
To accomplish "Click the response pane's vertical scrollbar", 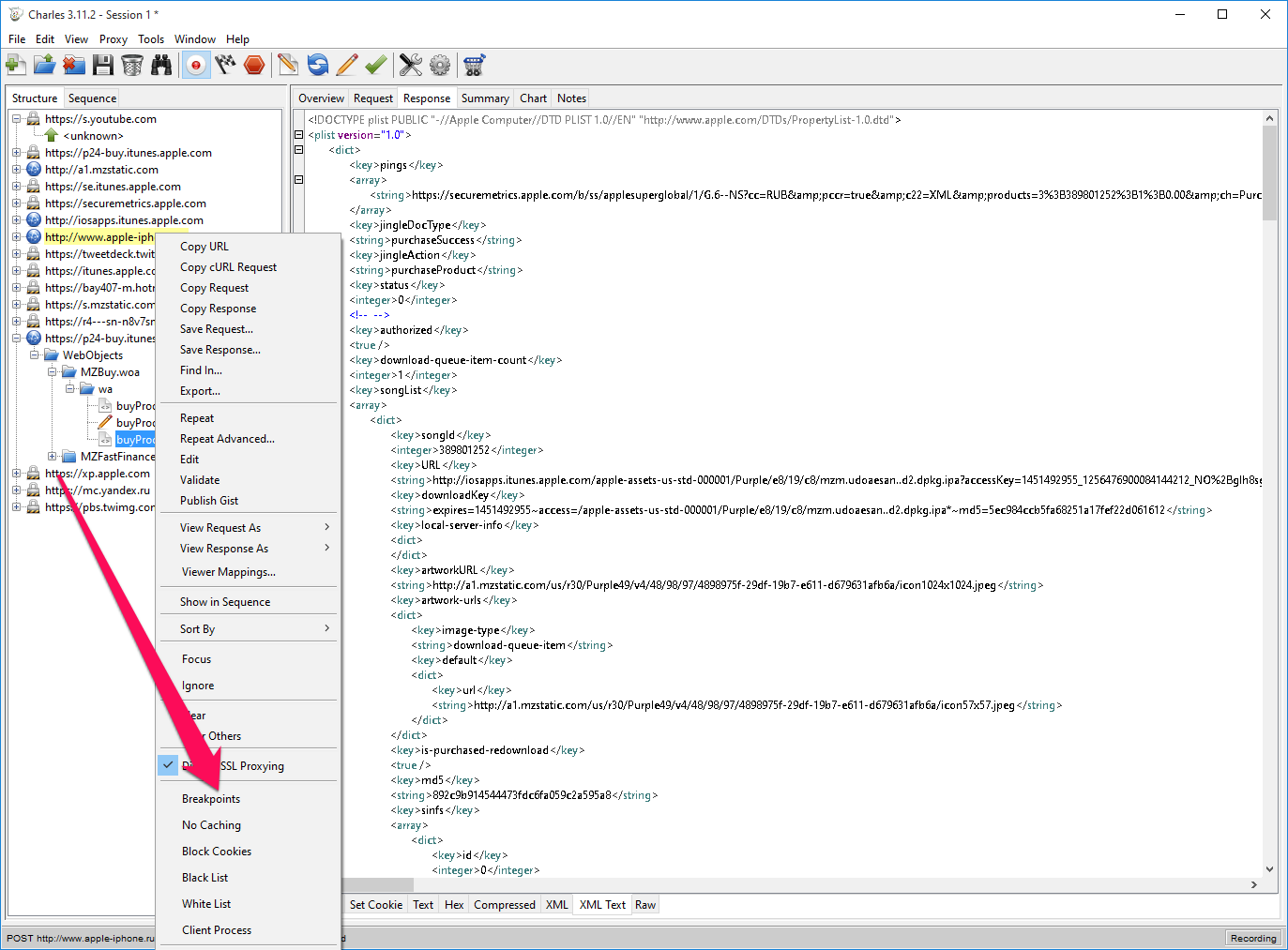I will (1269, 173).
